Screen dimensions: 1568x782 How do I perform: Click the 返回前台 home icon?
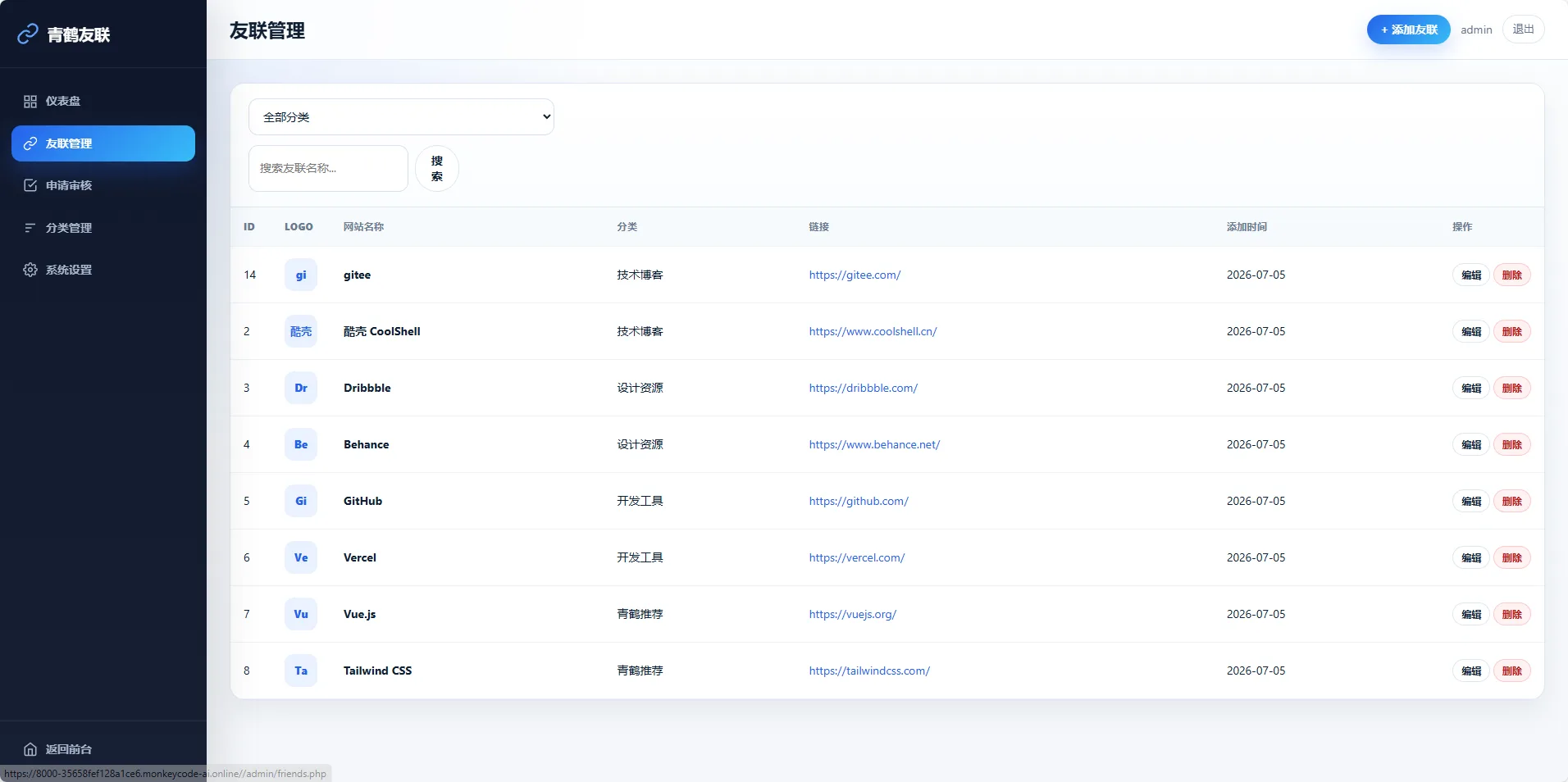click(x=30, y=749)
